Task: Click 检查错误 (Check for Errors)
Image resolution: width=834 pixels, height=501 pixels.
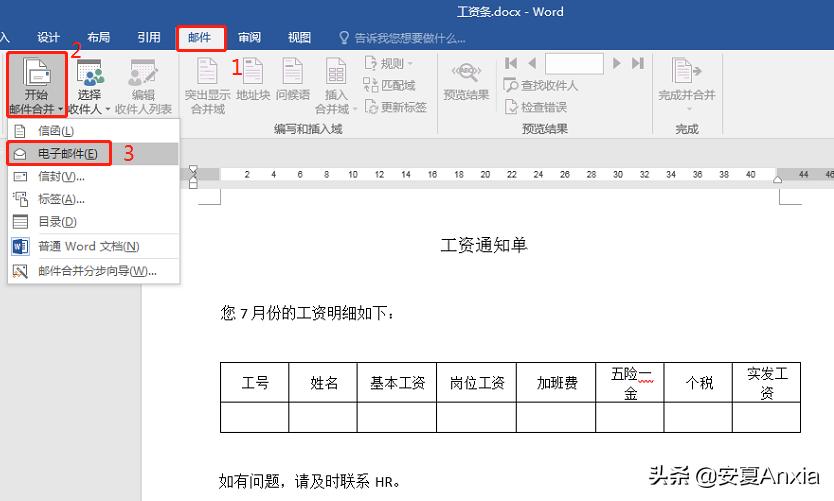Action: [x=536, y=107]
